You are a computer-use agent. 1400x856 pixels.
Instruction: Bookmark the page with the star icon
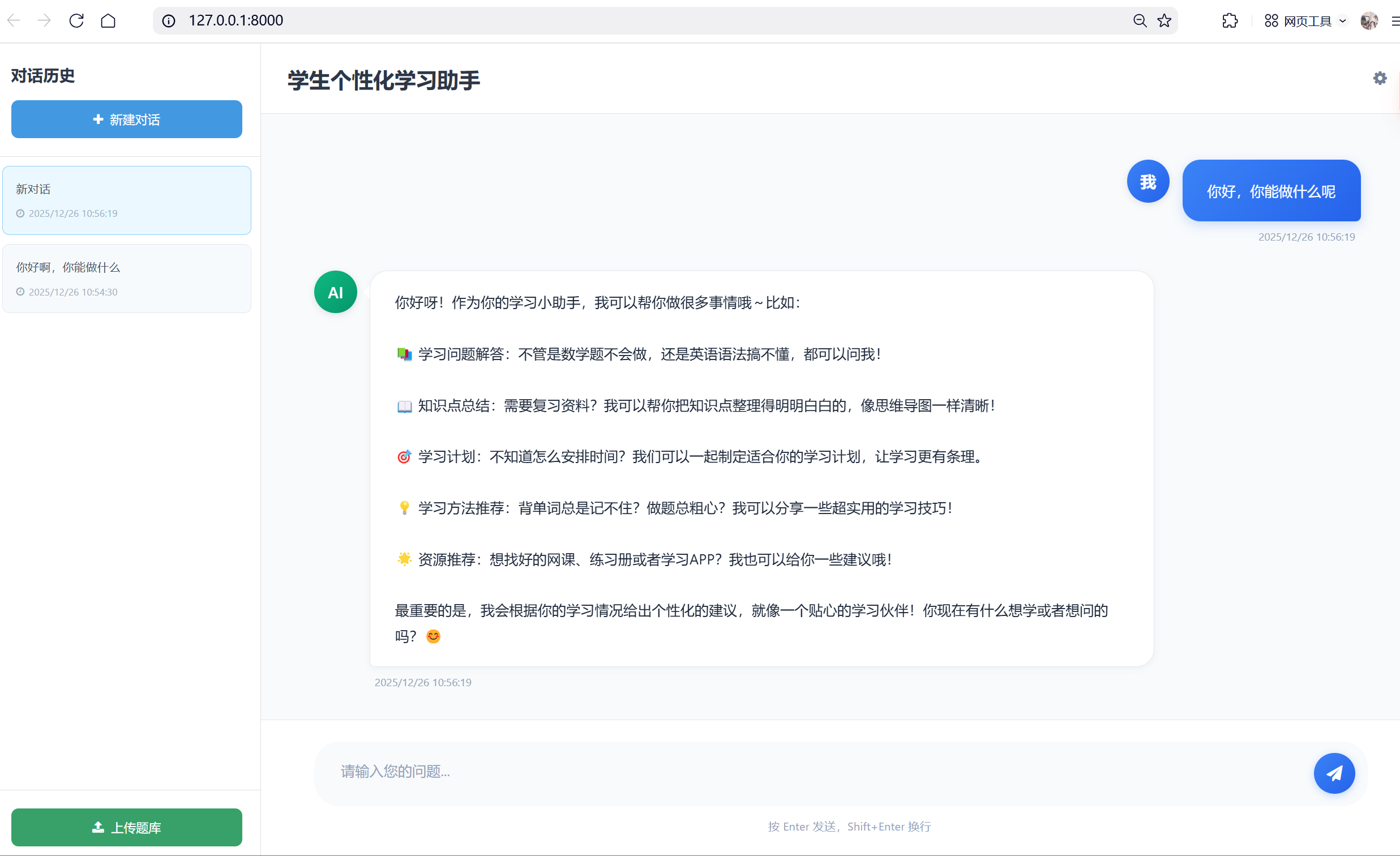pos(1163,20)
